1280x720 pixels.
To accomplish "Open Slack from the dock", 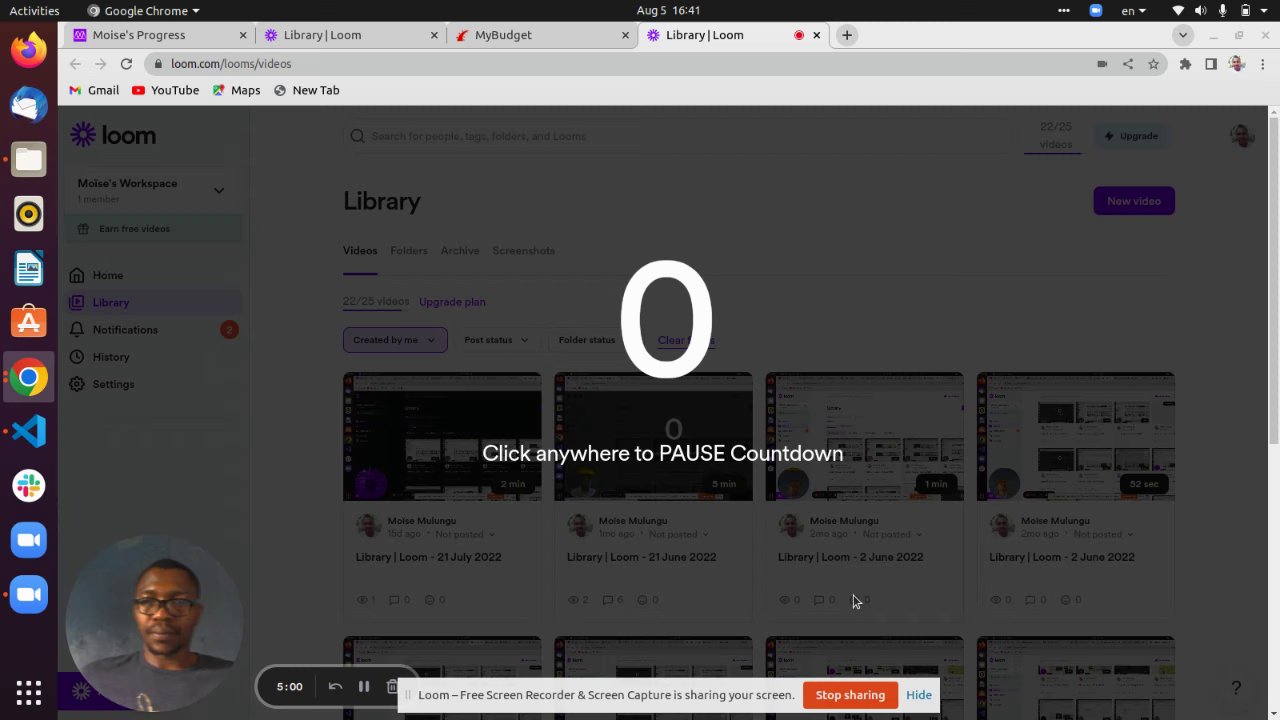I will click(x=29, y=486).
